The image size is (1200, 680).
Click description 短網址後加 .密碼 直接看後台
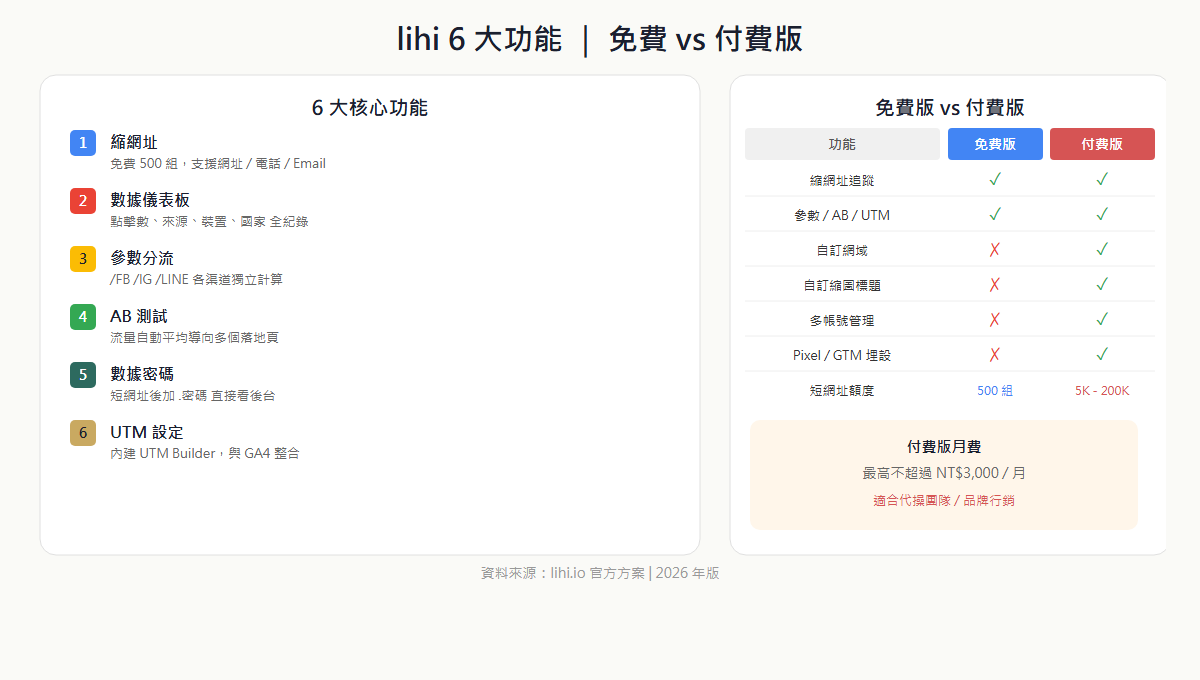point(192,396)
